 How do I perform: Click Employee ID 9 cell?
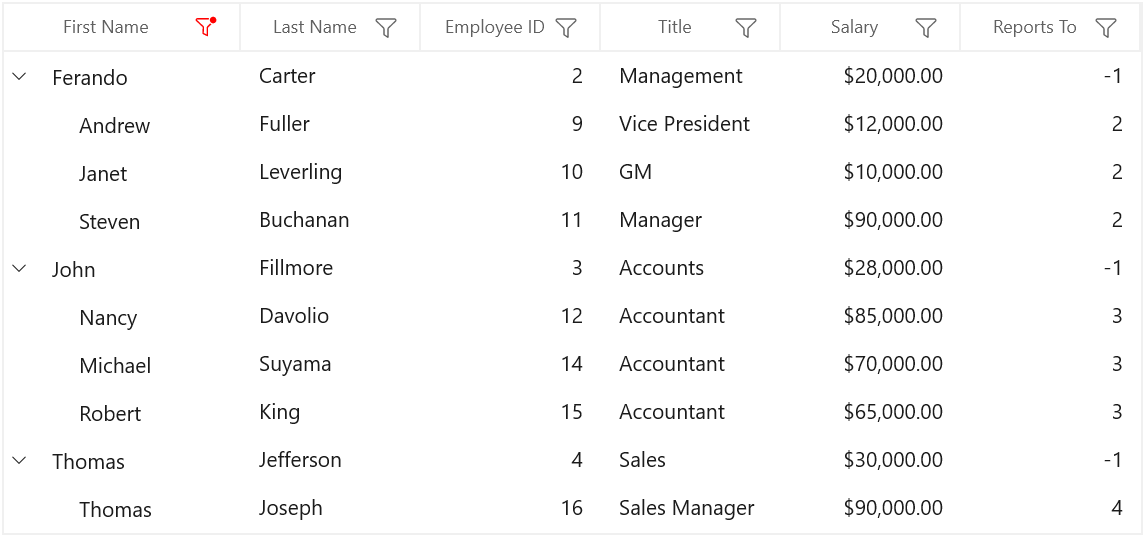[577, 124]
